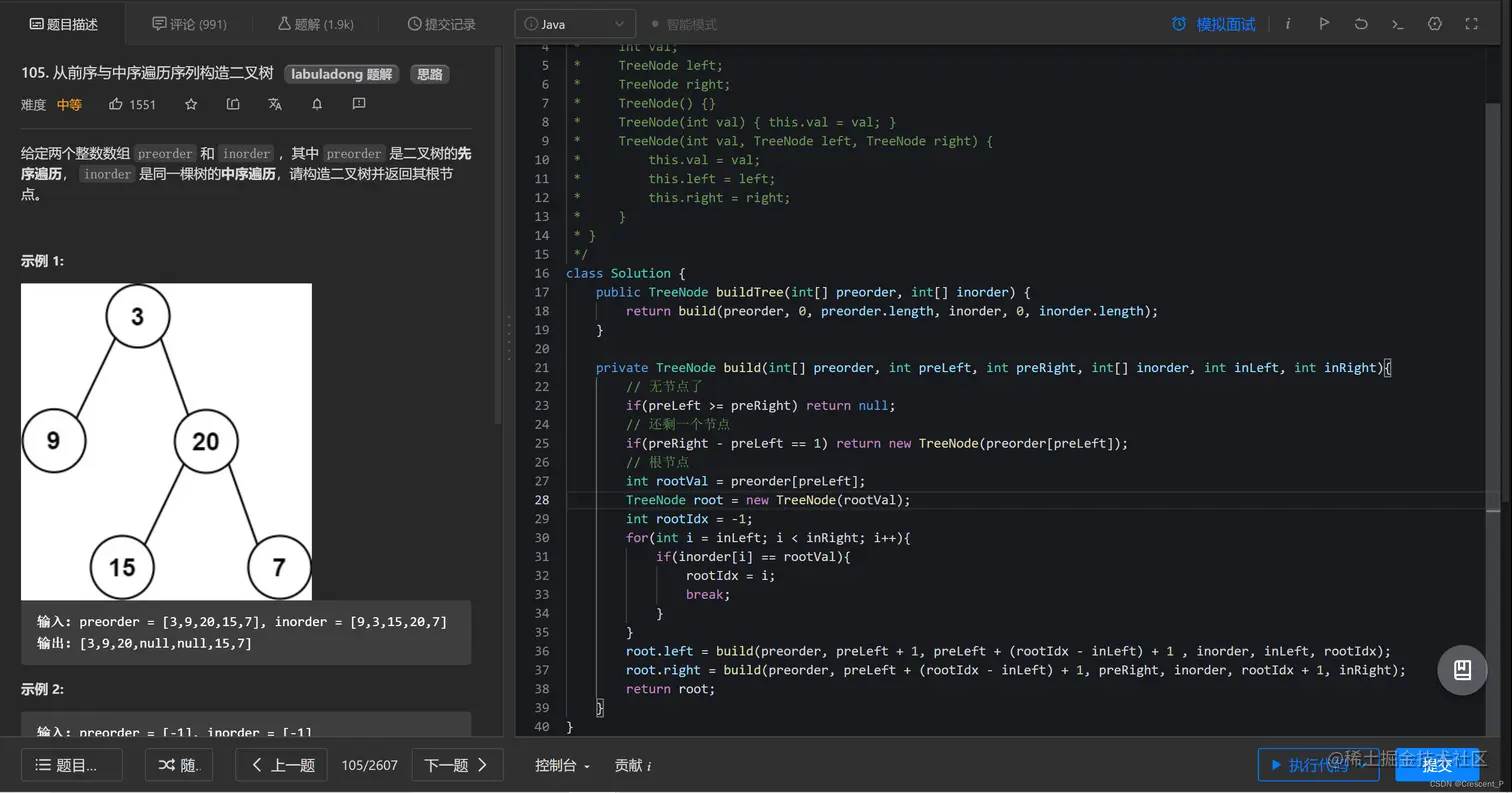Submit solution with 提交 button
The height and width of the screenshot is (793, 1512).
pyautogui.click(x=1437, y=765)
